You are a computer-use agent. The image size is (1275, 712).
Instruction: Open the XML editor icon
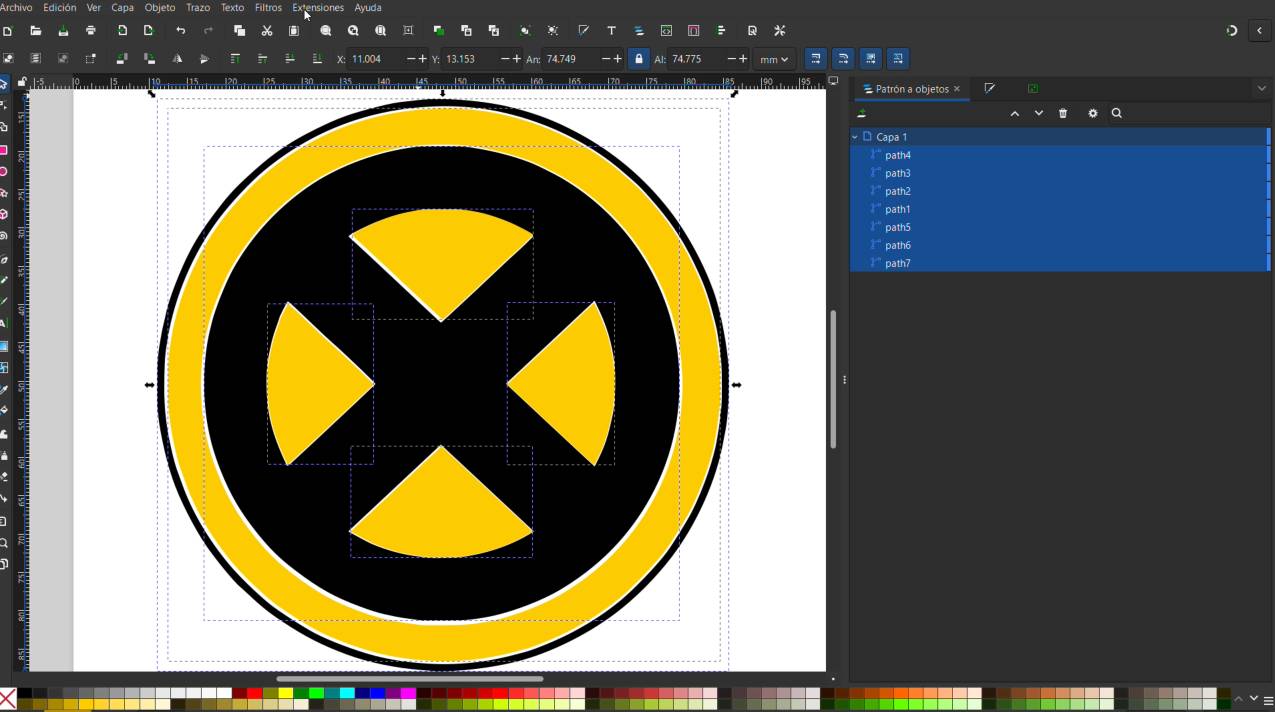(x=666, y=31)
